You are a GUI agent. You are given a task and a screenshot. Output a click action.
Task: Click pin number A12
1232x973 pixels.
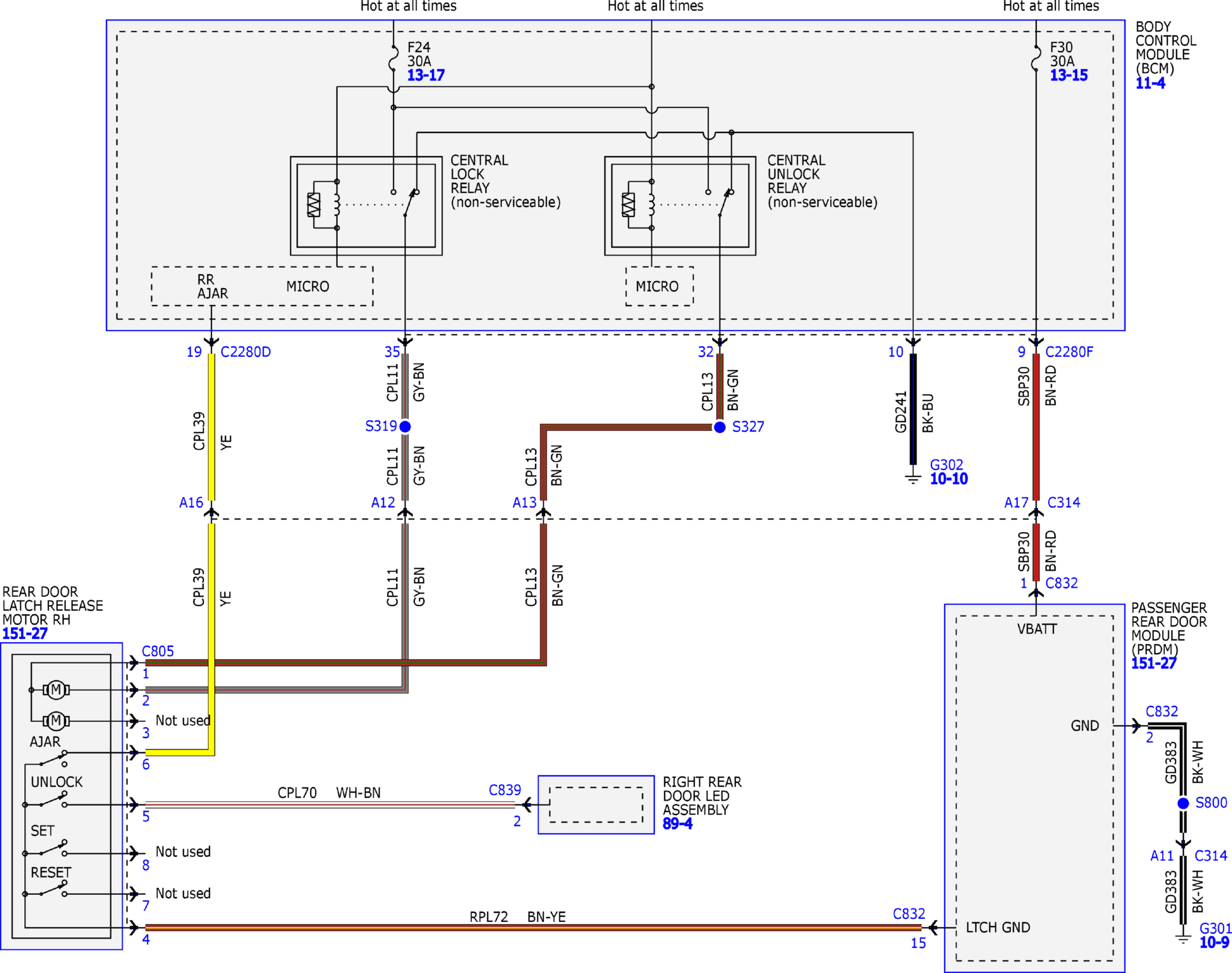coord(383,503)
